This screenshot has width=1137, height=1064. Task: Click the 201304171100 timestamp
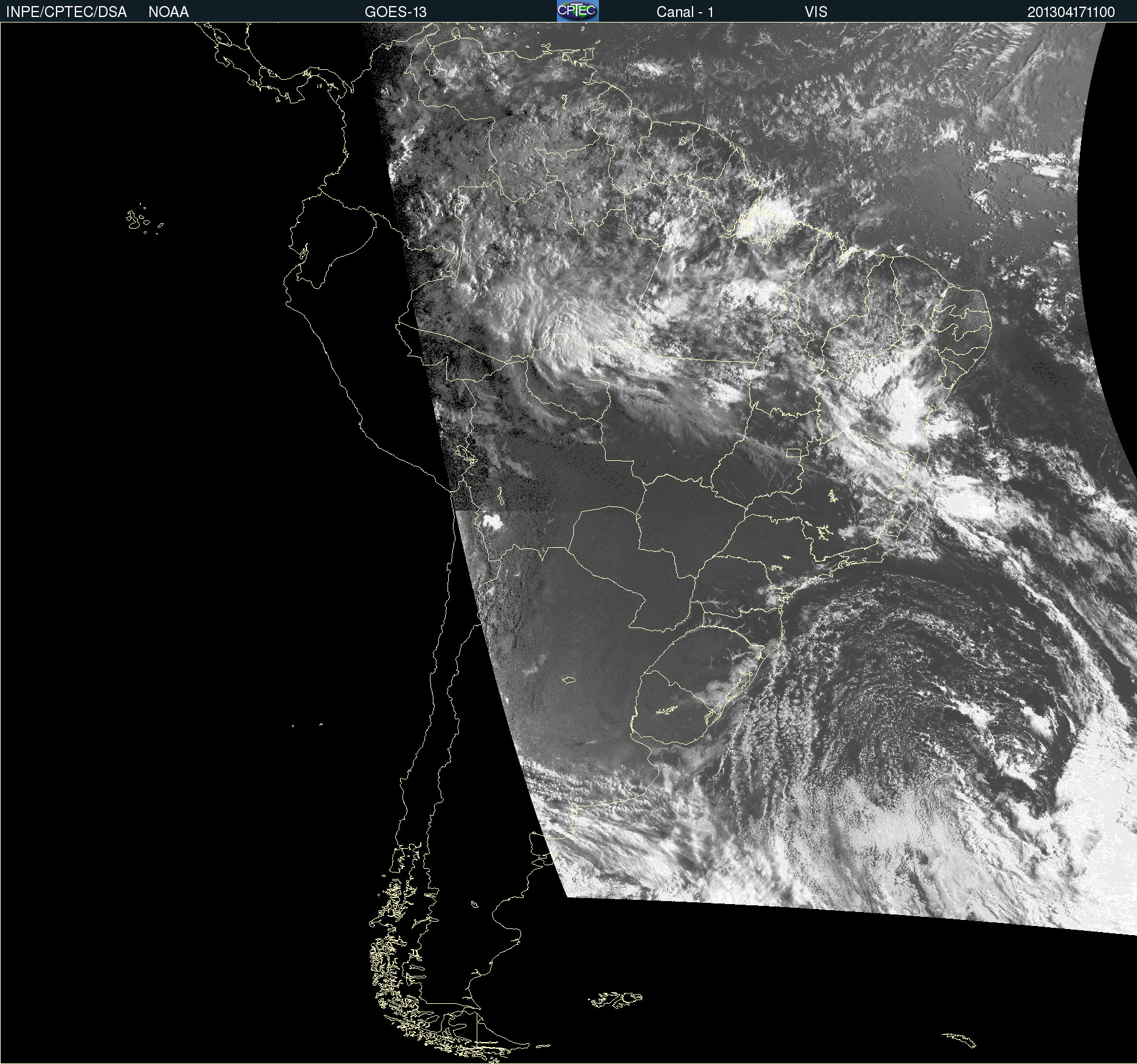coord(1071,12)
